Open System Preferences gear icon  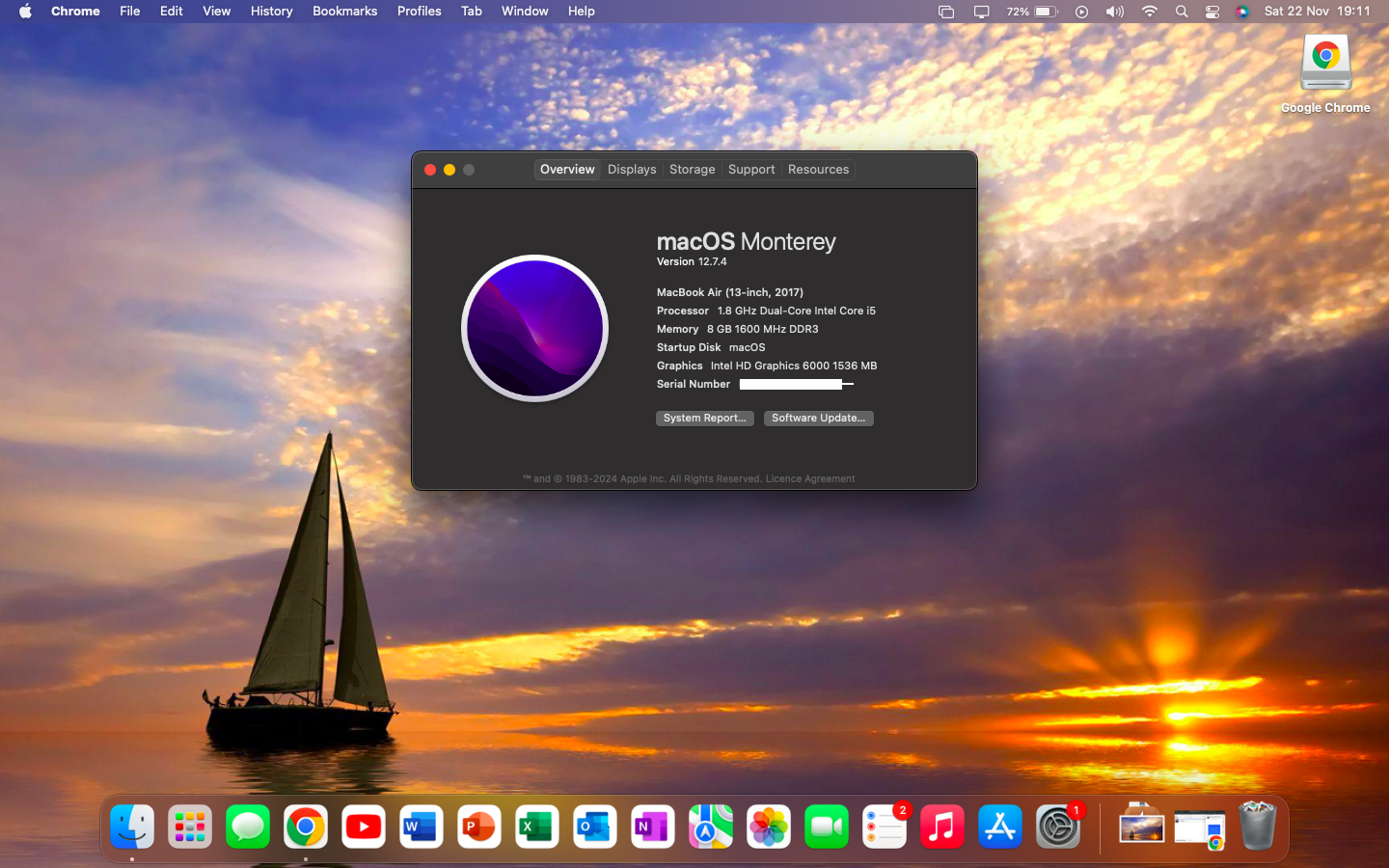point(1058,827)
